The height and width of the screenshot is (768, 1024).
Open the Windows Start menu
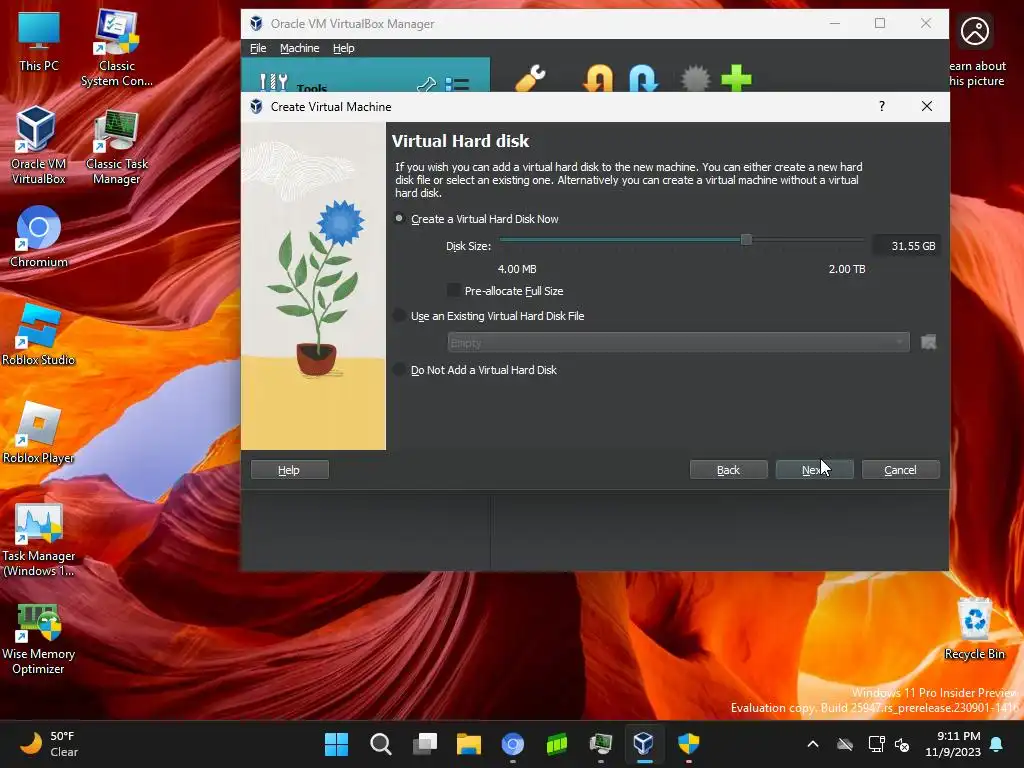tap(336, 744)
